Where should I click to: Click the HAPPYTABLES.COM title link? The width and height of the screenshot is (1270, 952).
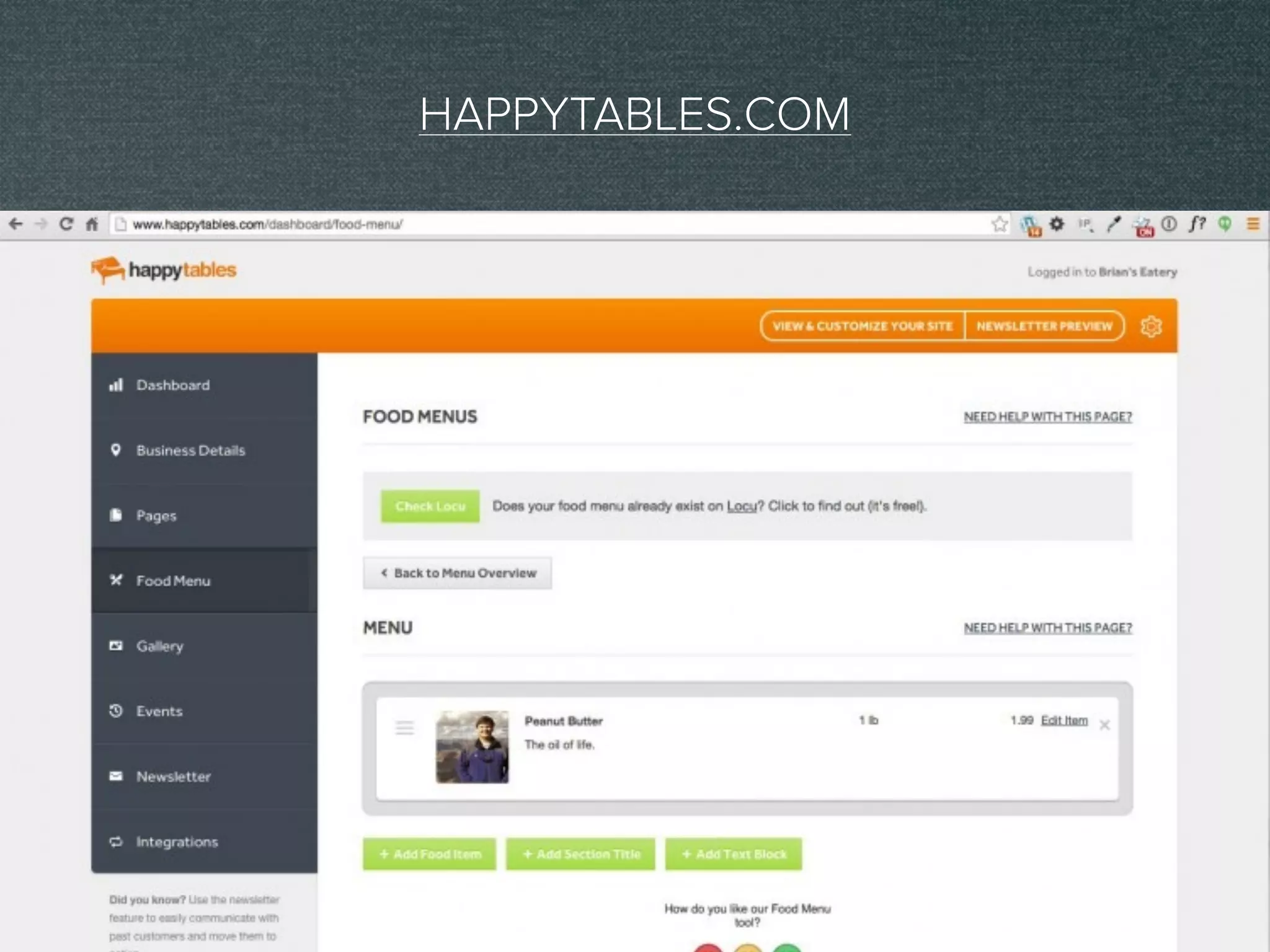[x=634, y=114]
